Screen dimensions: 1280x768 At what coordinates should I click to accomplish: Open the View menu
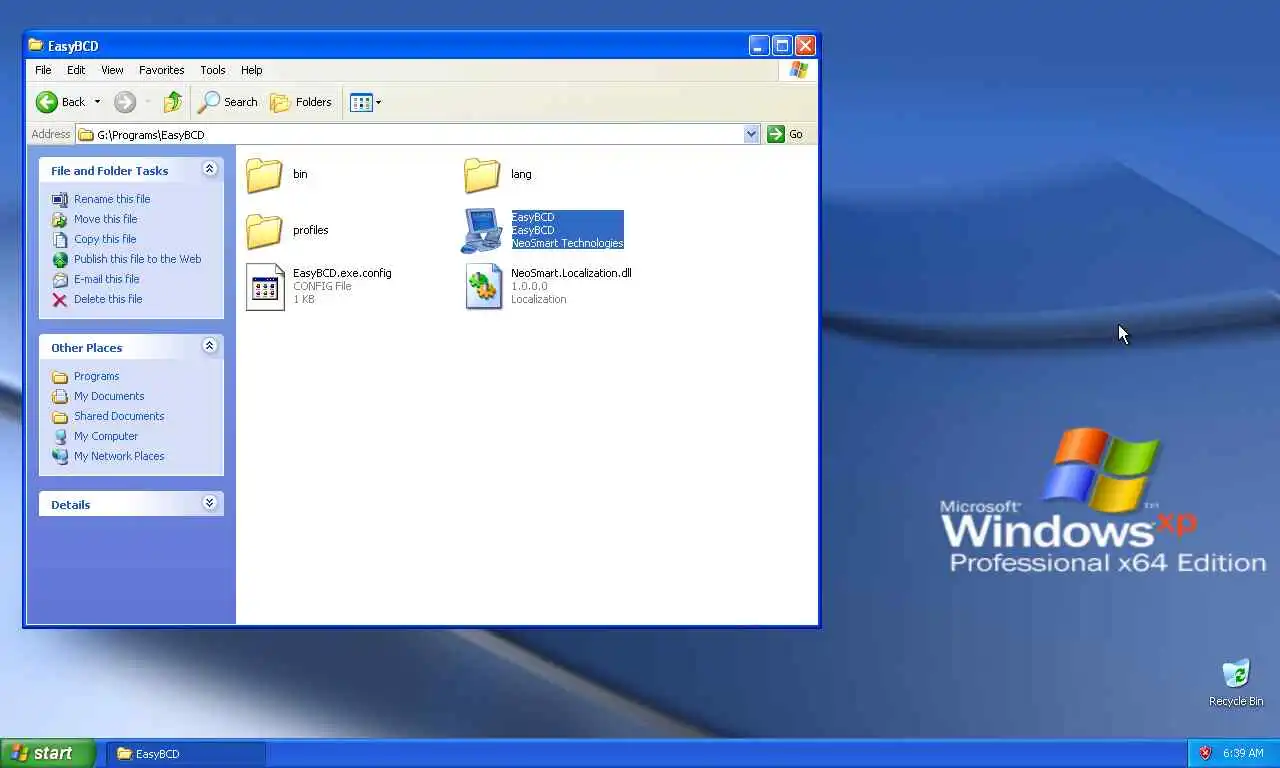coord(112,70)
